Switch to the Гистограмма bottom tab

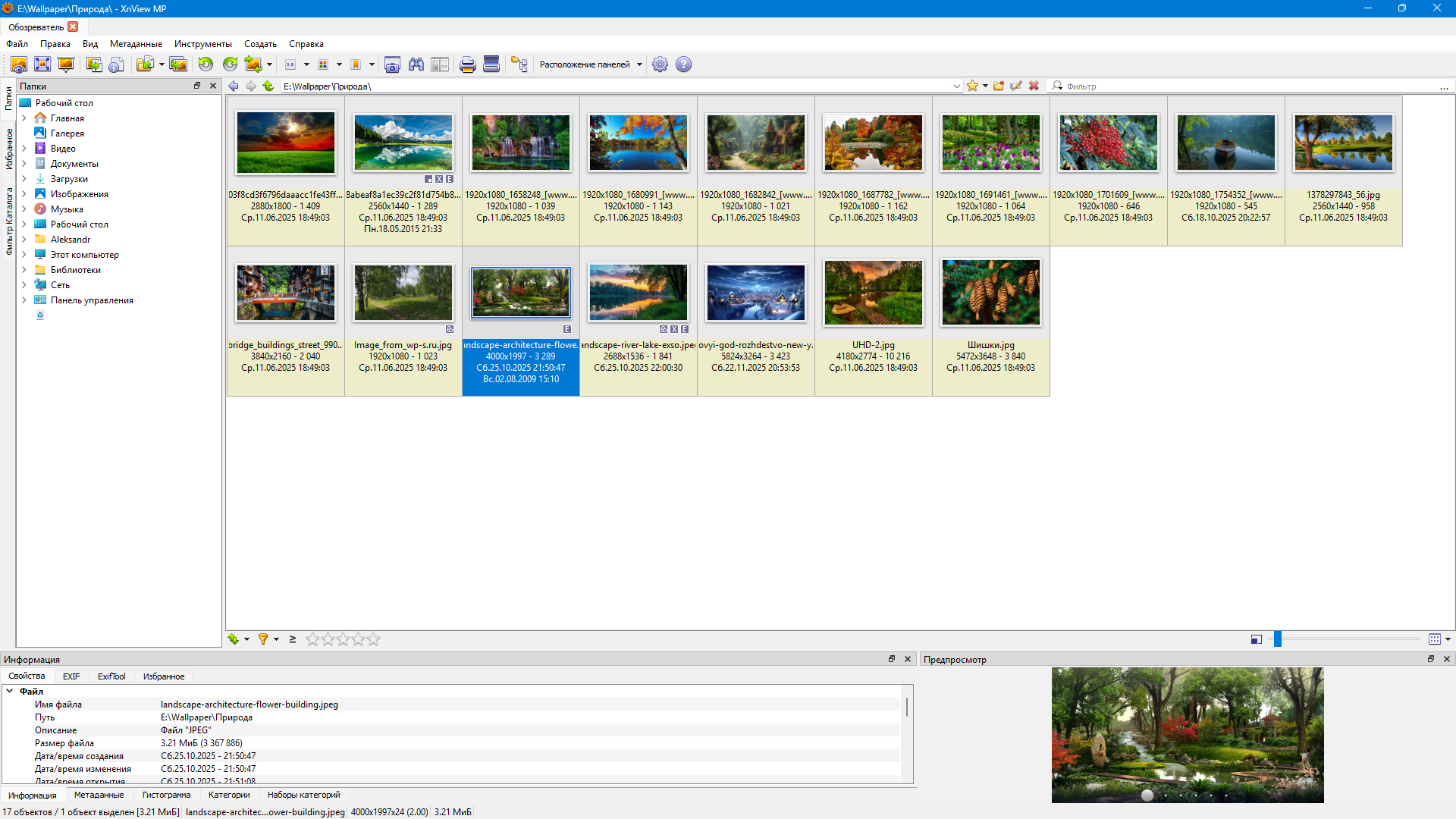(x=166, y=795)
